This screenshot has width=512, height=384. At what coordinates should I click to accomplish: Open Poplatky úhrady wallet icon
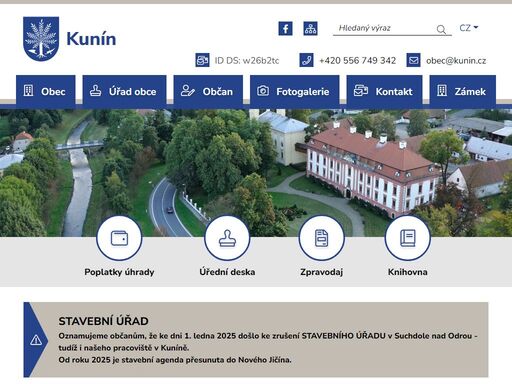click(x=119, y=238)
